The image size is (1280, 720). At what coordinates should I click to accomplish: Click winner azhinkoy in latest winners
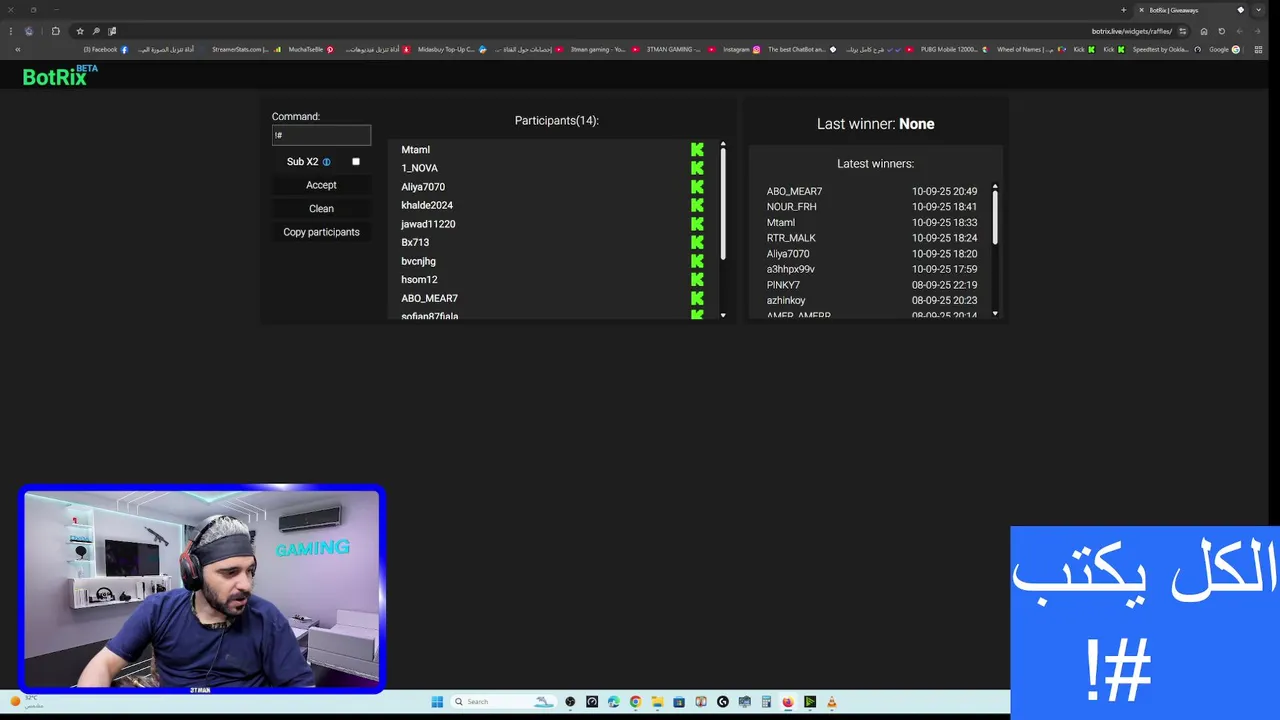click(x=786, y=300)
